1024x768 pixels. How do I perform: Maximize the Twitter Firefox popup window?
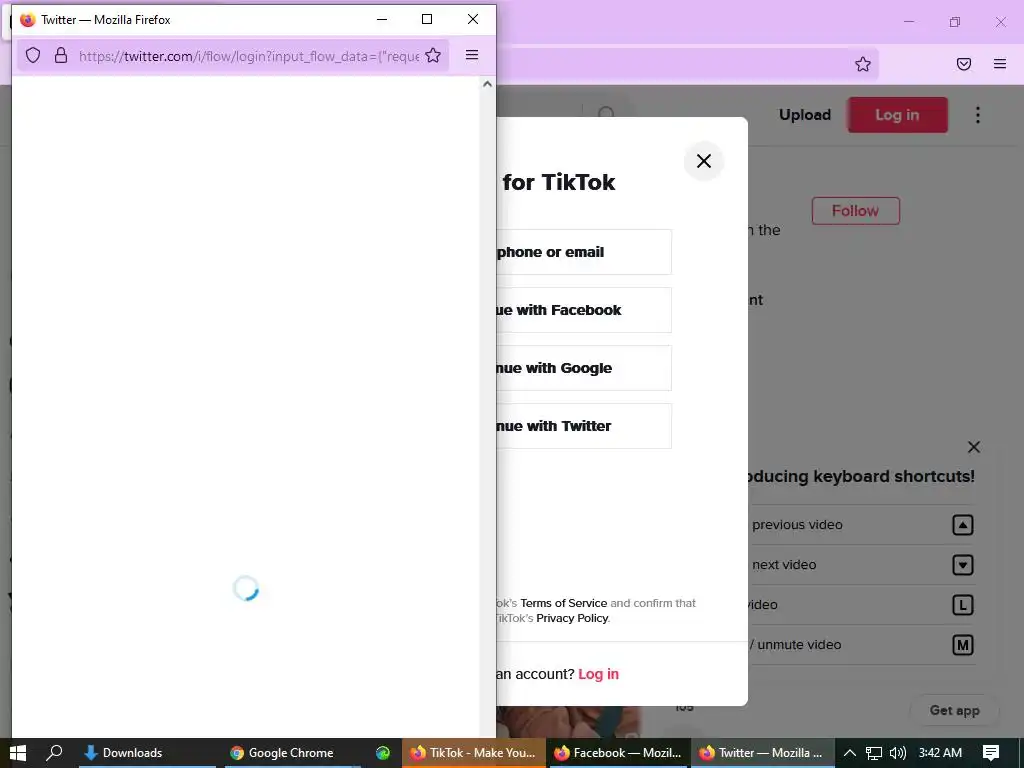pyautogui.click(x=427, y=20)
